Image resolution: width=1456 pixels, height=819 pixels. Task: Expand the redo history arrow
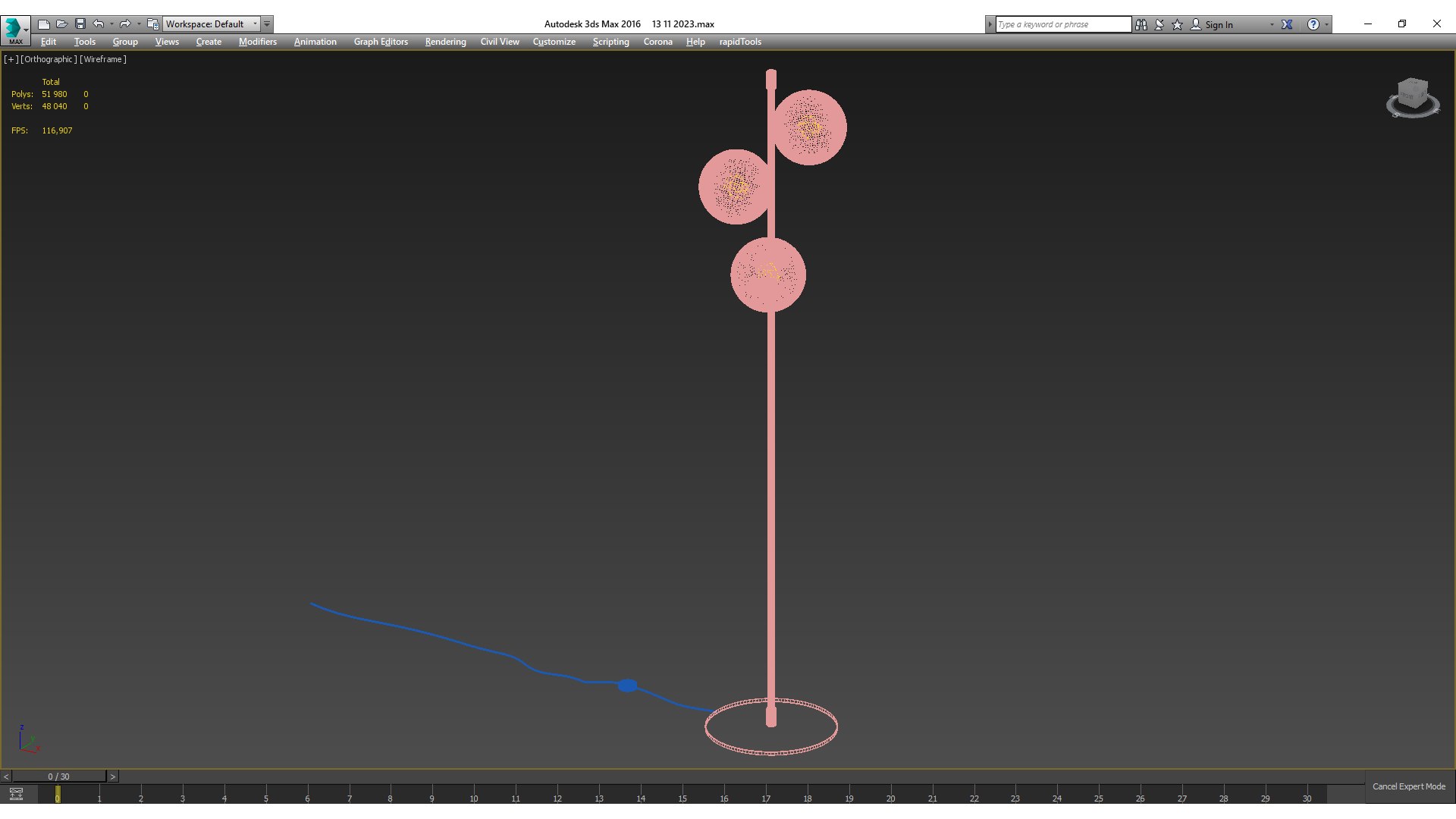click(139, 24)
